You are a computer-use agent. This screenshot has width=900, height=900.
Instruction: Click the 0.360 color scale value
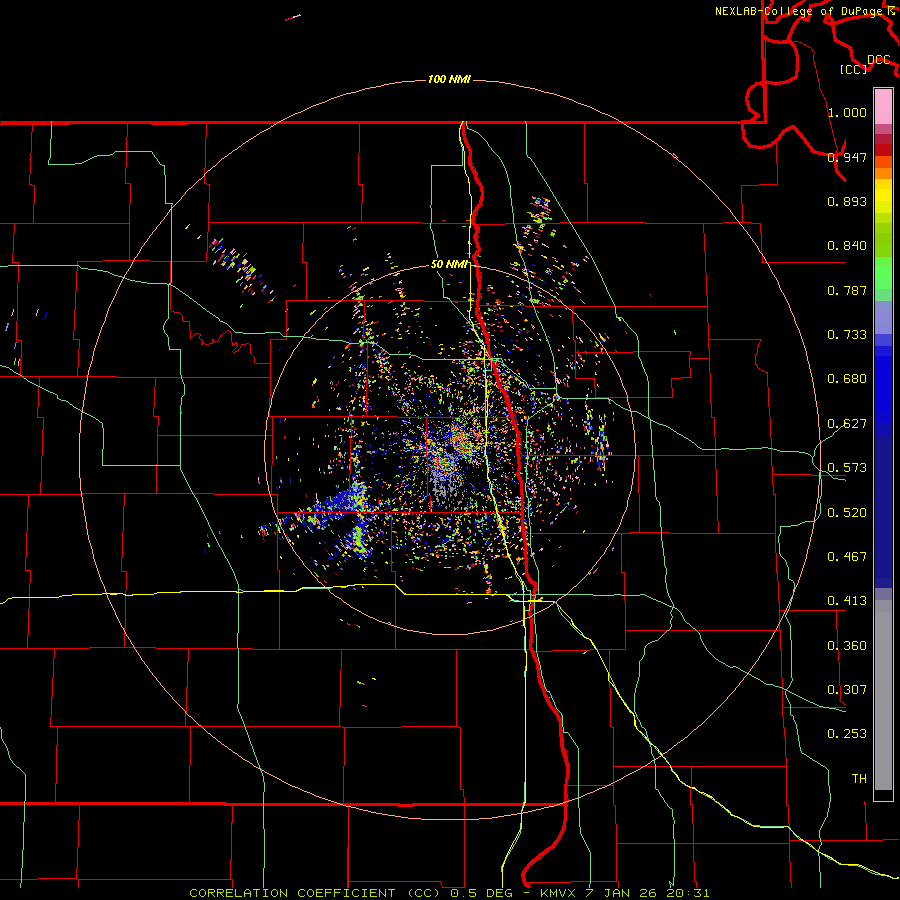[847, 646]
